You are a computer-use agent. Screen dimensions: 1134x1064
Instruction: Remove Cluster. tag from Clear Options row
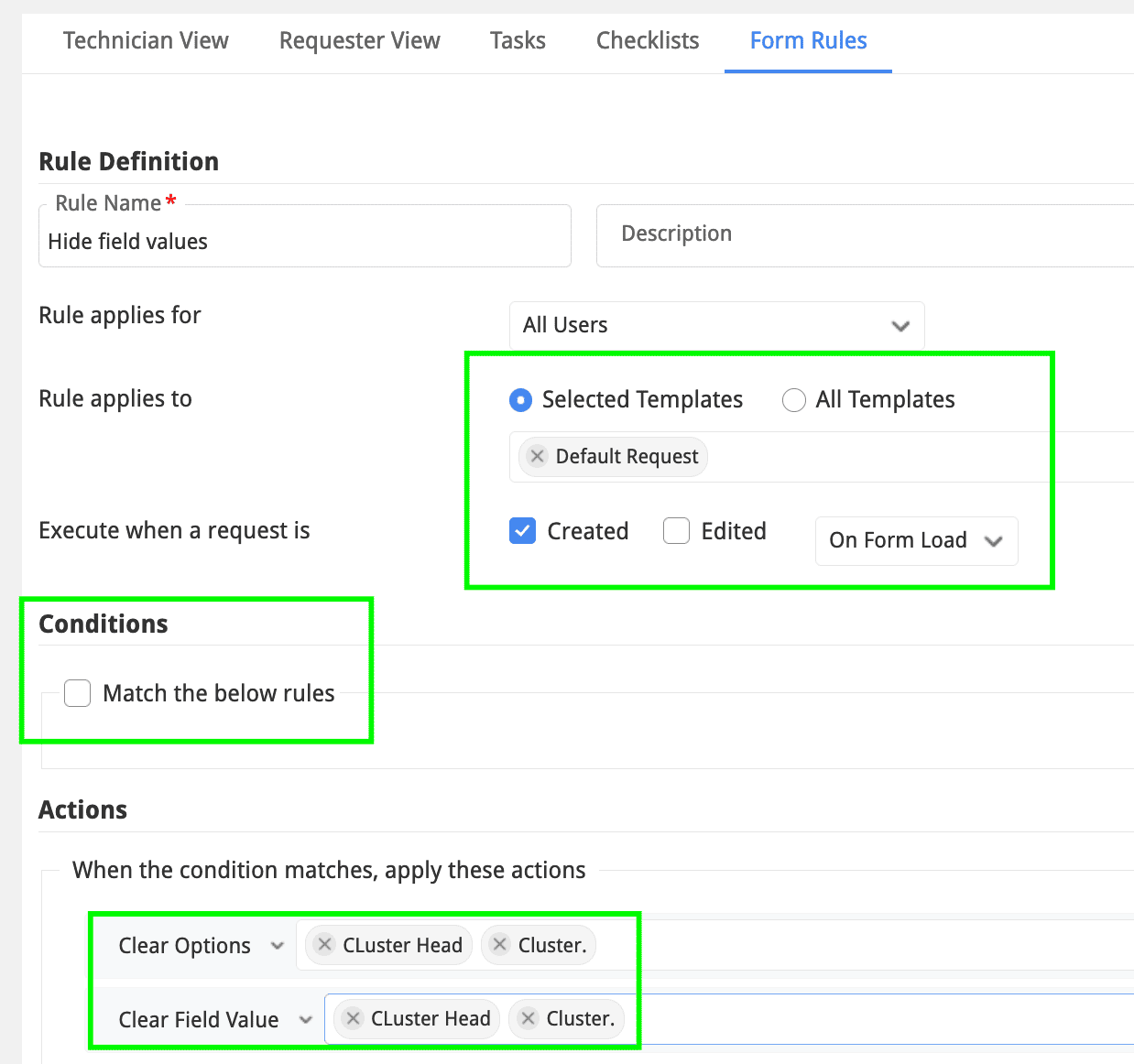[499, 945]
